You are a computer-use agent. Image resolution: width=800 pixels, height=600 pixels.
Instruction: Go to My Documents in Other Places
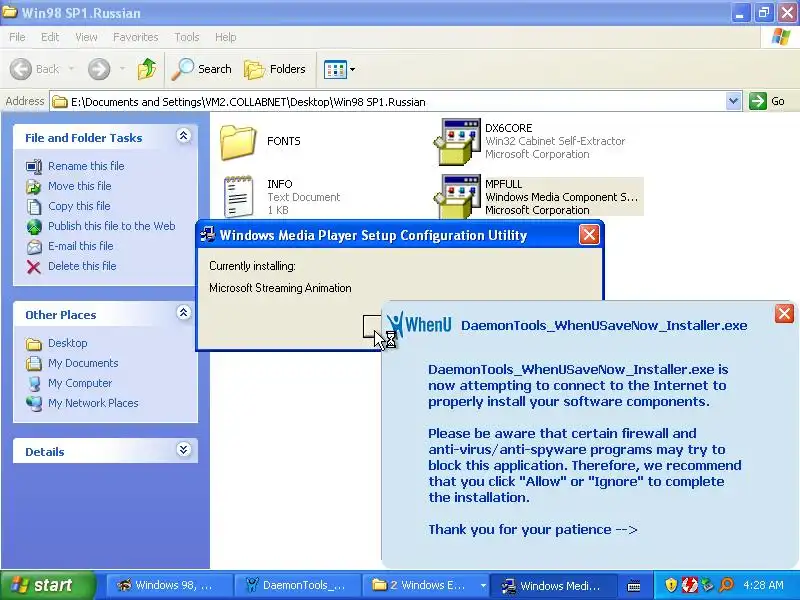(83, 363)
